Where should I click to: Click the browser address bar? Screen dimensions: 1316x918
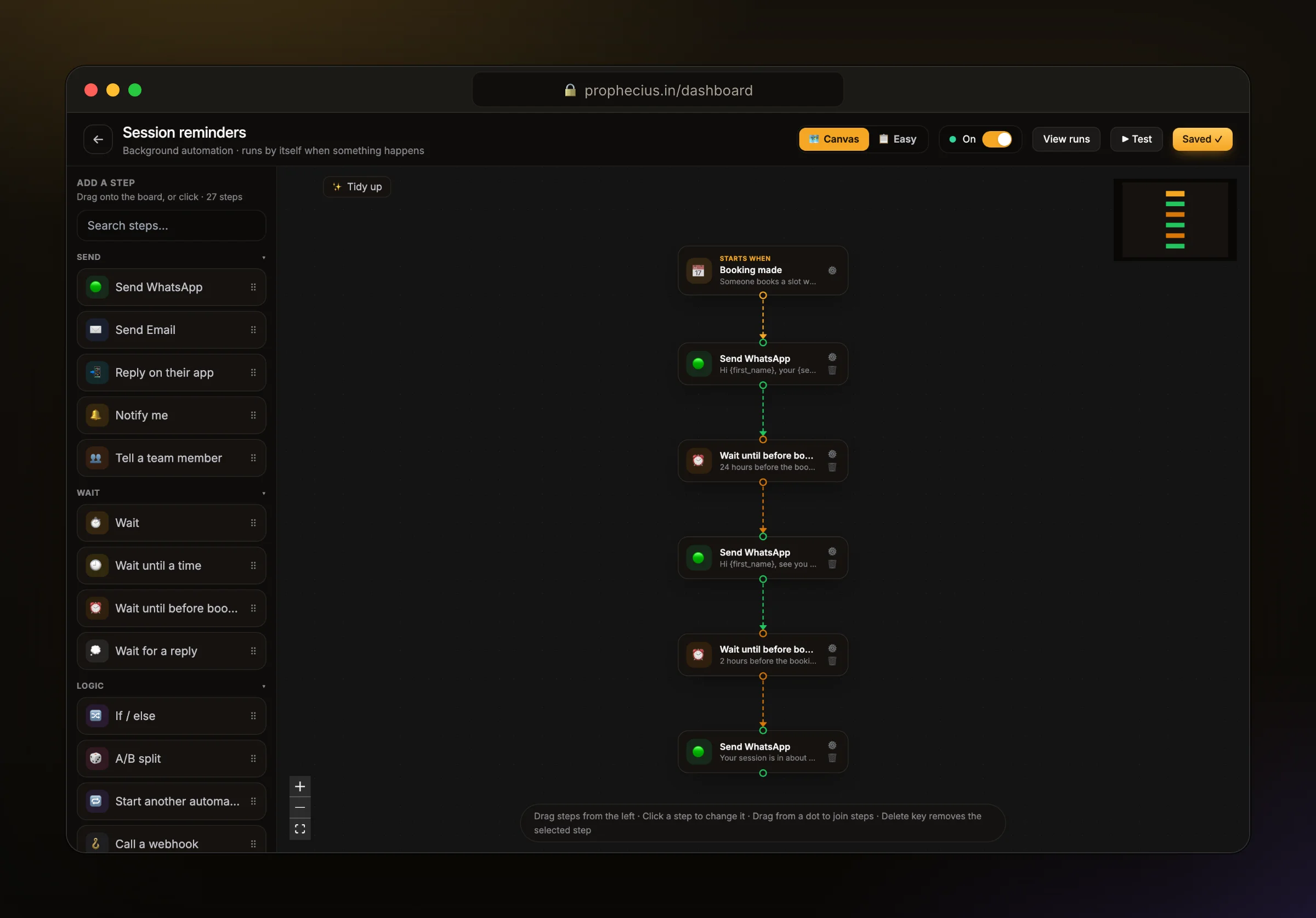[x=658, y=90]
